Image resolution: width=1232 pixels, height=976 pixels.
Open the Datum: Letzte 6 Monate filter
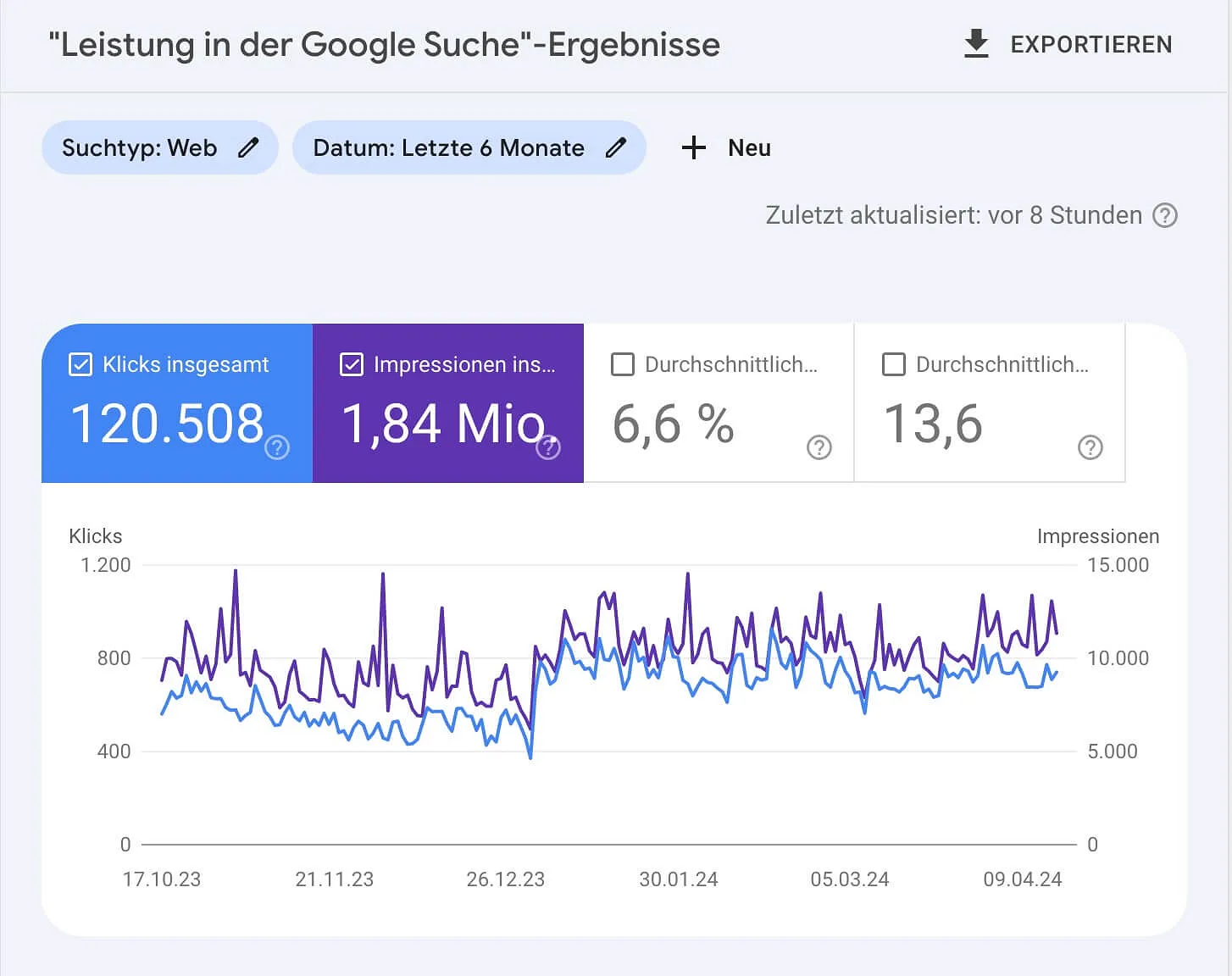click(x=448, y=148)
